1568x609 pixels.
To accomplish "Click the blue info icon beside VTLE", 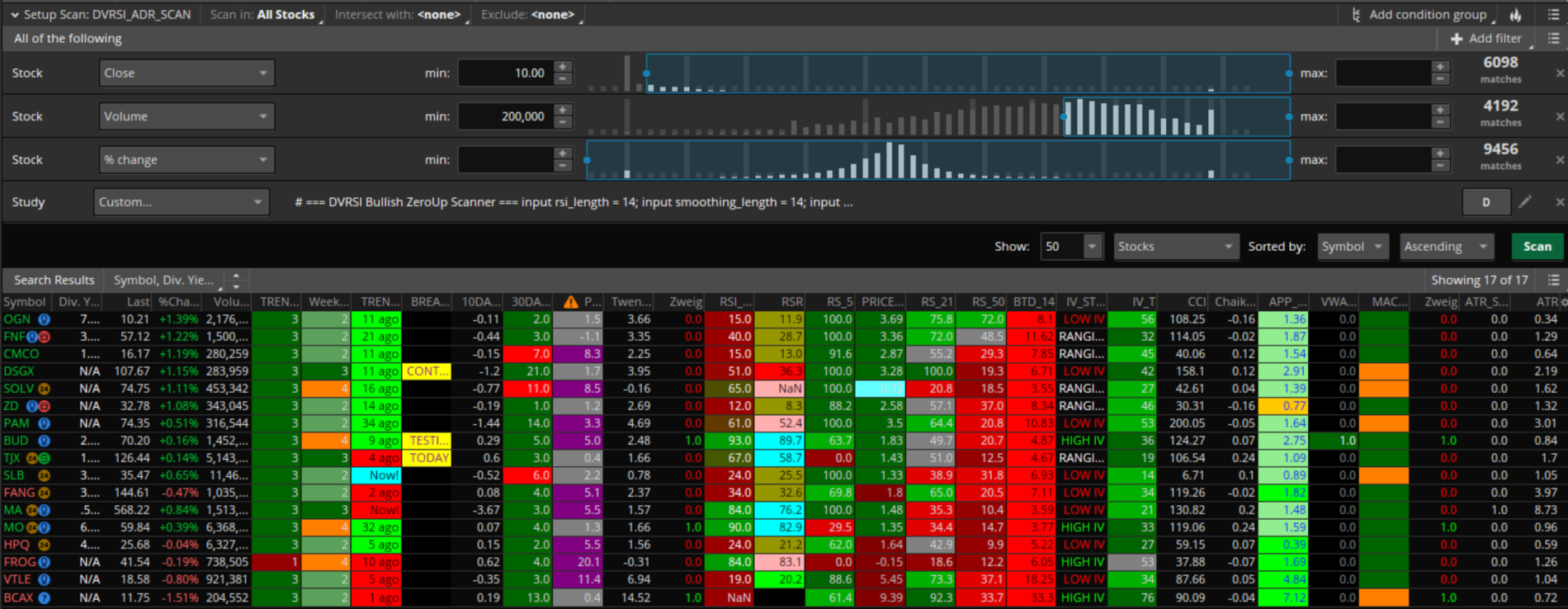I will click(44, 579).
